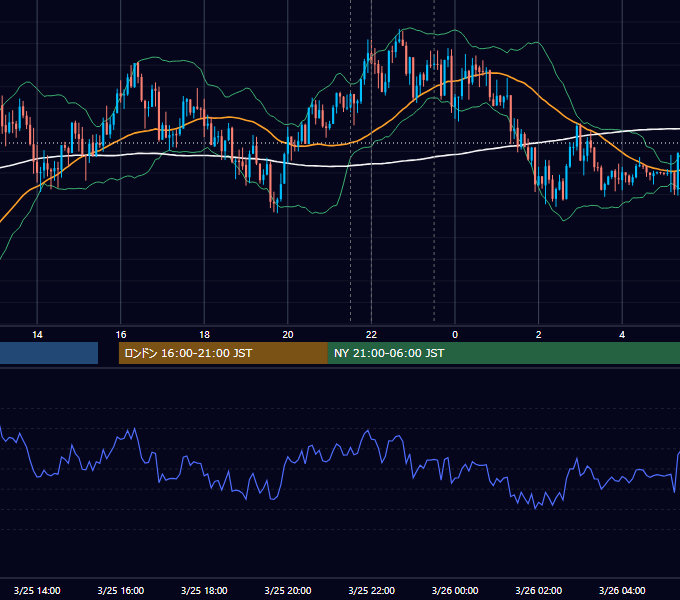Viewport: 680px width, 600px height.
Task: Click the 3/26 04:00 date label
Action: click(x=622, y=590)
